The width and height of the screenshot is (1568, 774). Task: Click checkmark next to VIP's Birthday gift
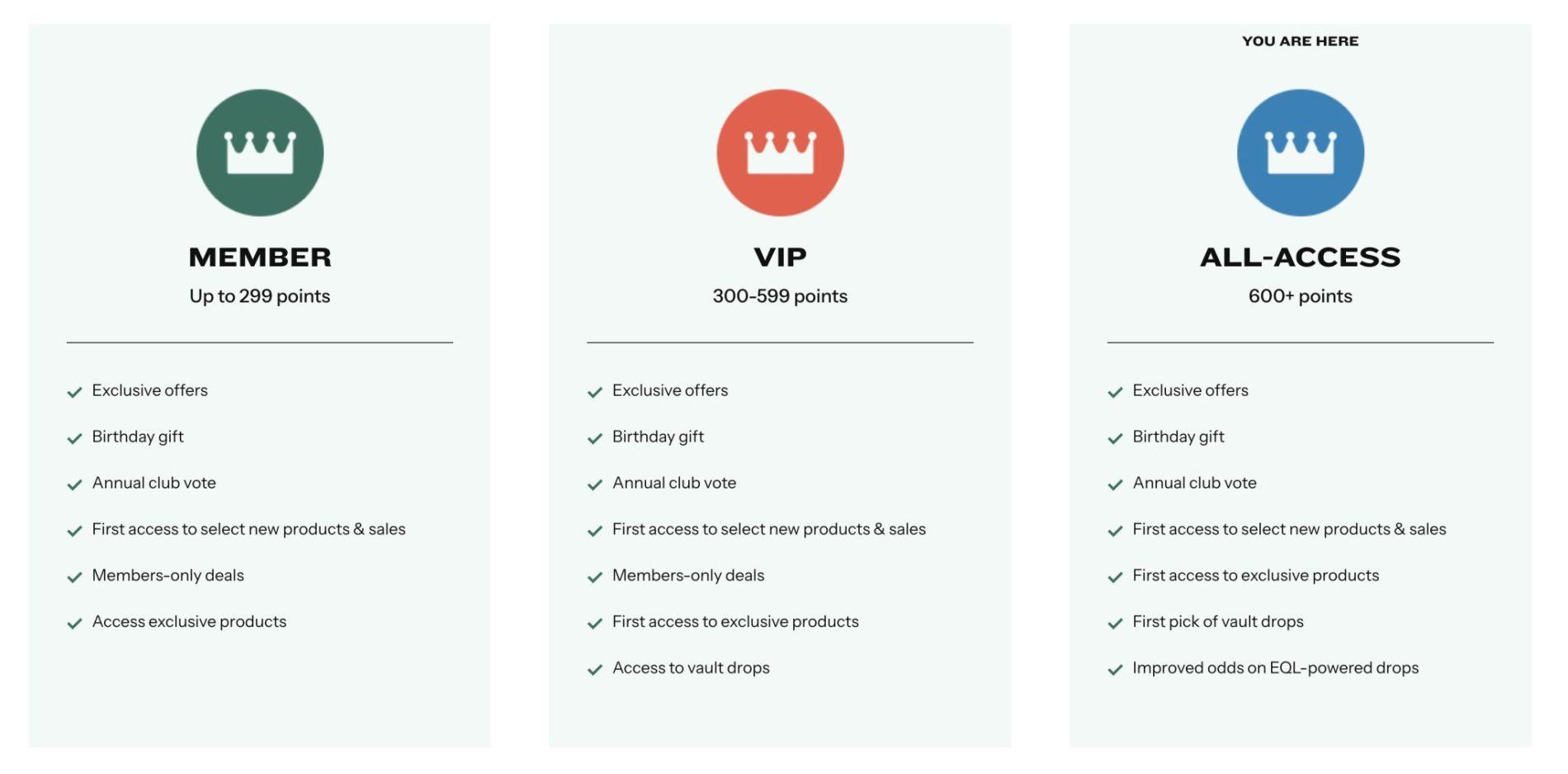[594, 438]
